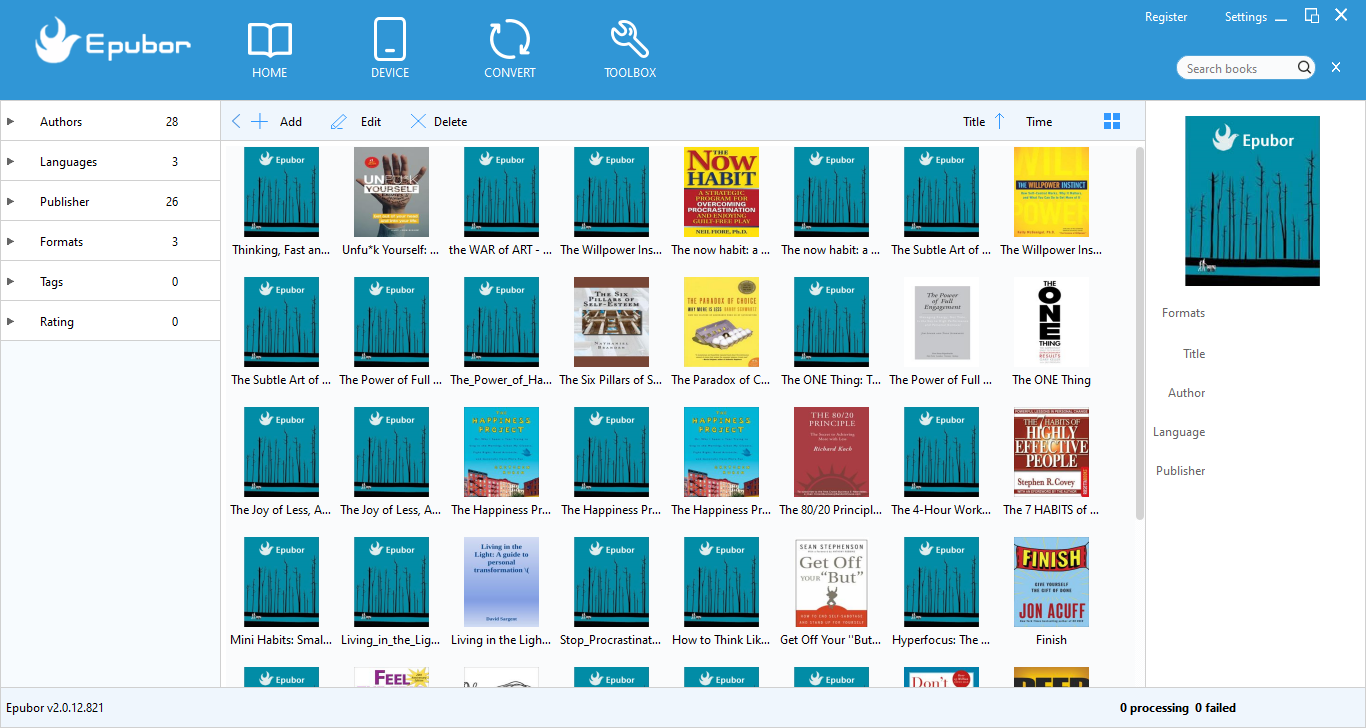Sort books by Time
The width and height of the screenshot is (1366, 728).
coord(1039,122)
